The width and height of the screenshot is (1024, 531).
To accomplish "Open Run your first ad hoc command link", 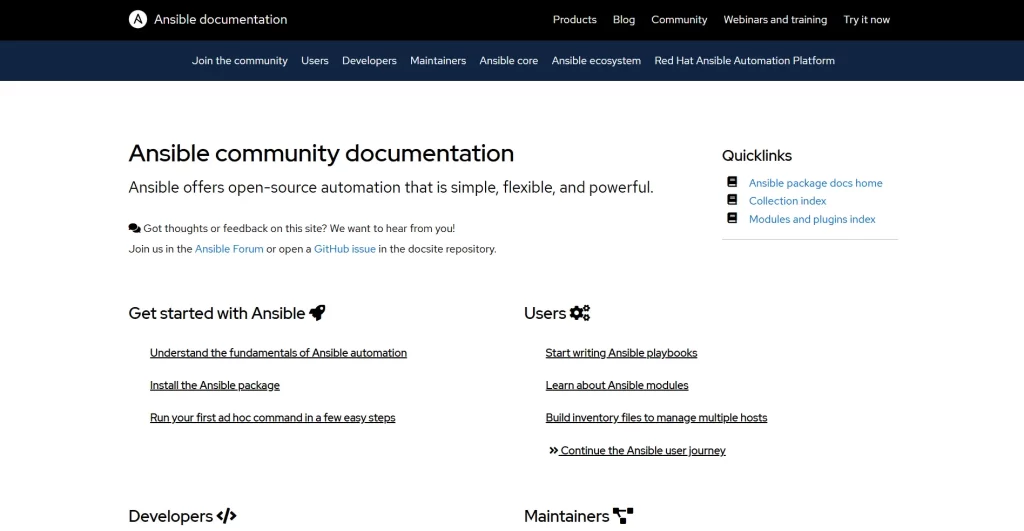I will click(272, 417).
